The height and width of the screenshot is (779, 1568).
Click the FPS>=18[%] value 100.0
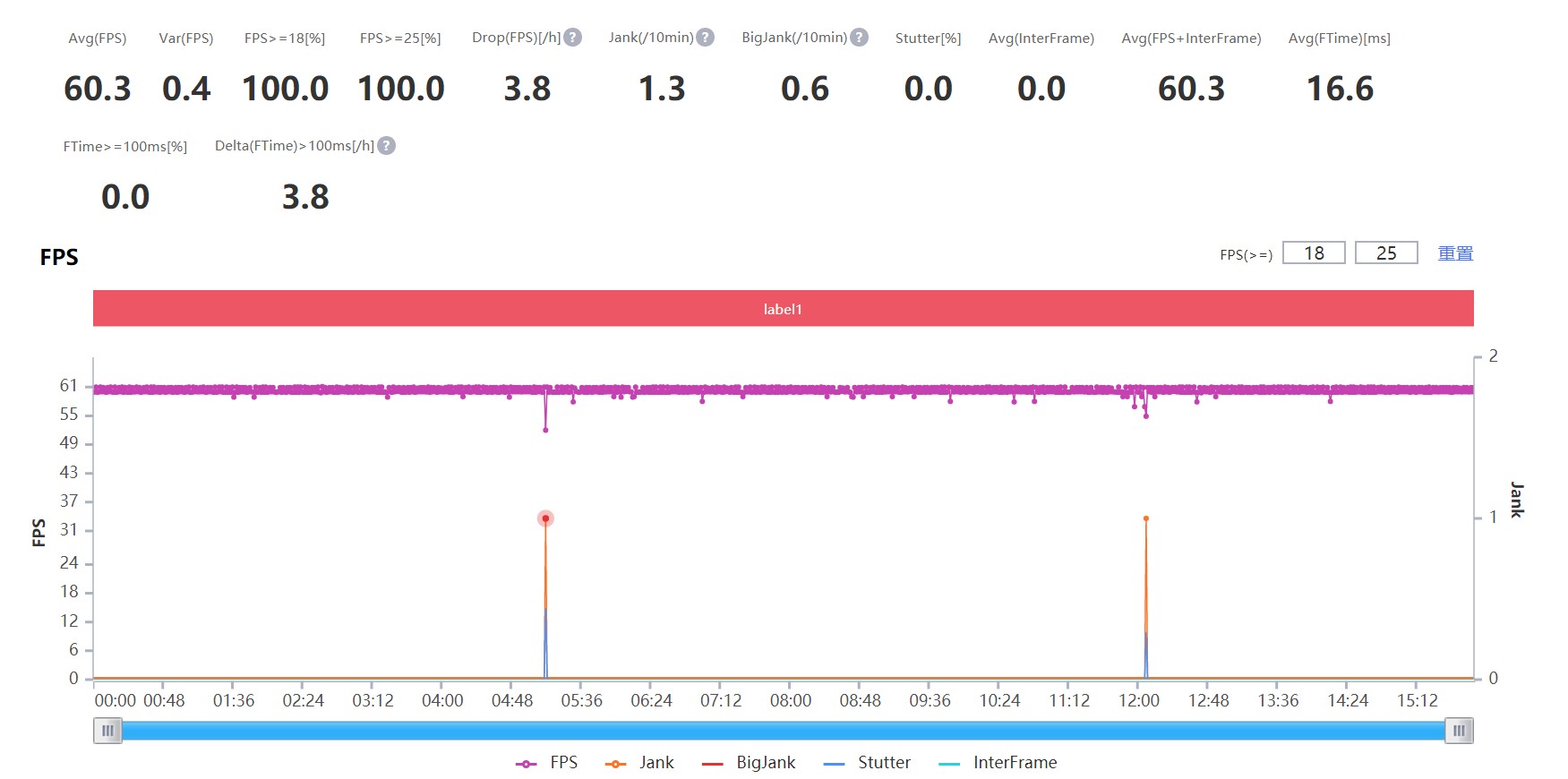click(285, 89)
